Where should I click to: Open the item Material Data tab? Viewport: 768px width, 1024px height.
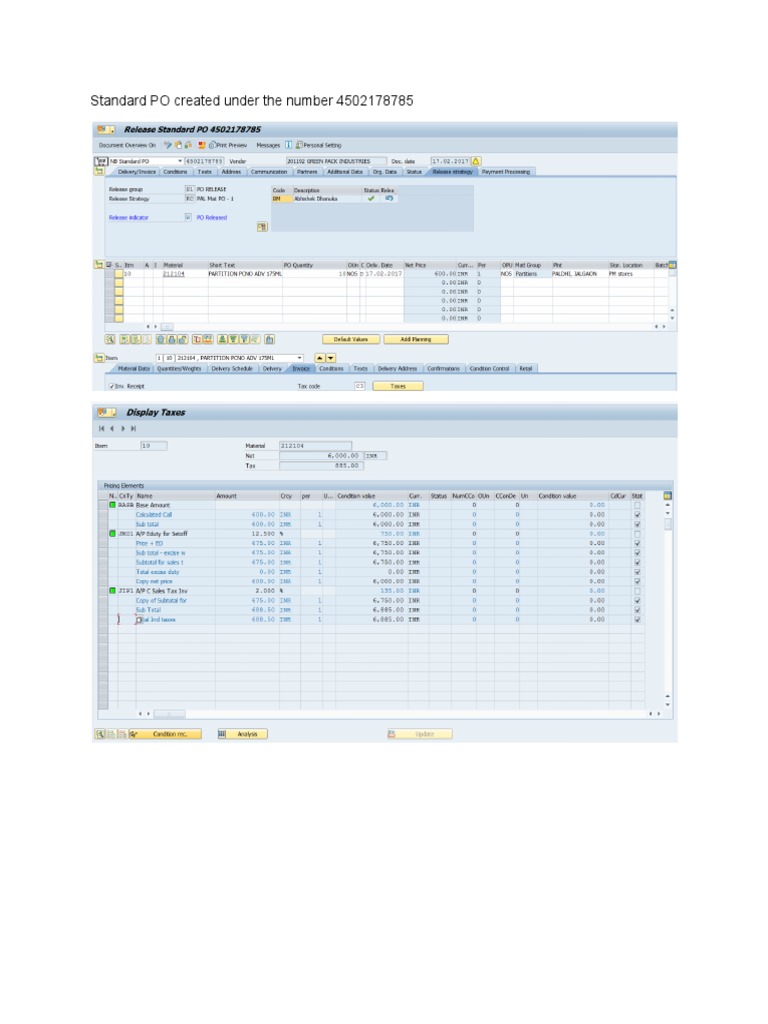133,368
